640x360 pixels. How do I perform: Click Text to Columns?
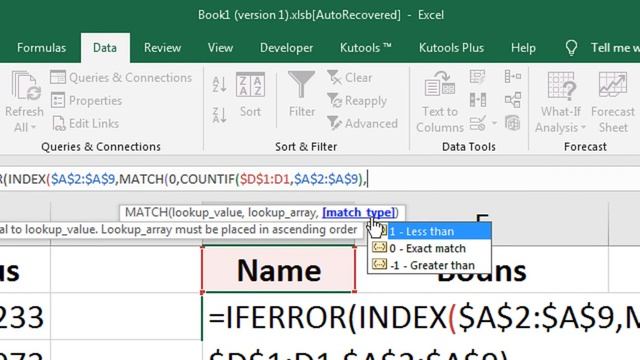click(440, 102)
